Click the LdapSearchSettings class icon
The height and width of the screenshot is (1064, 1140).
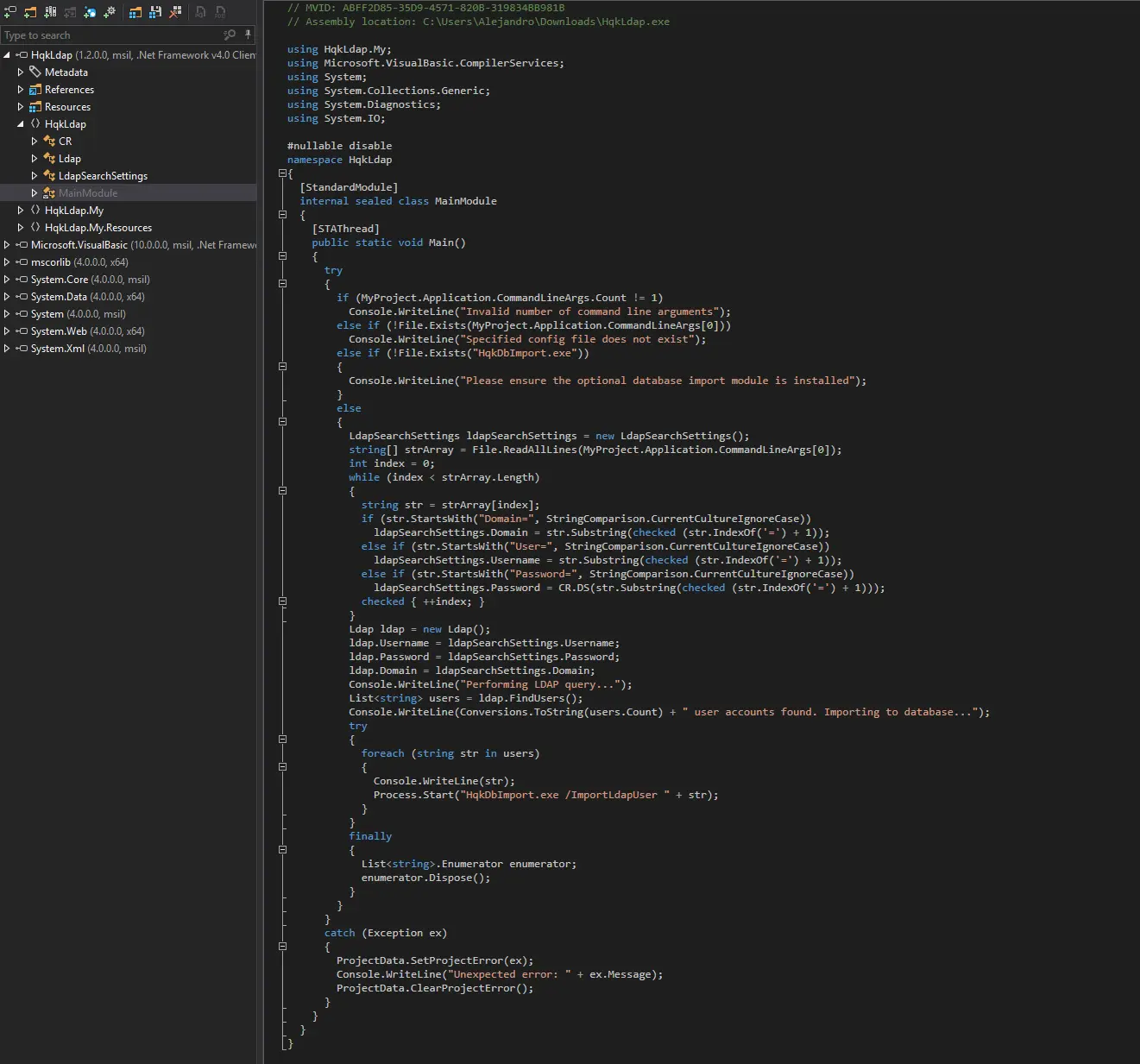click(49, 175)
